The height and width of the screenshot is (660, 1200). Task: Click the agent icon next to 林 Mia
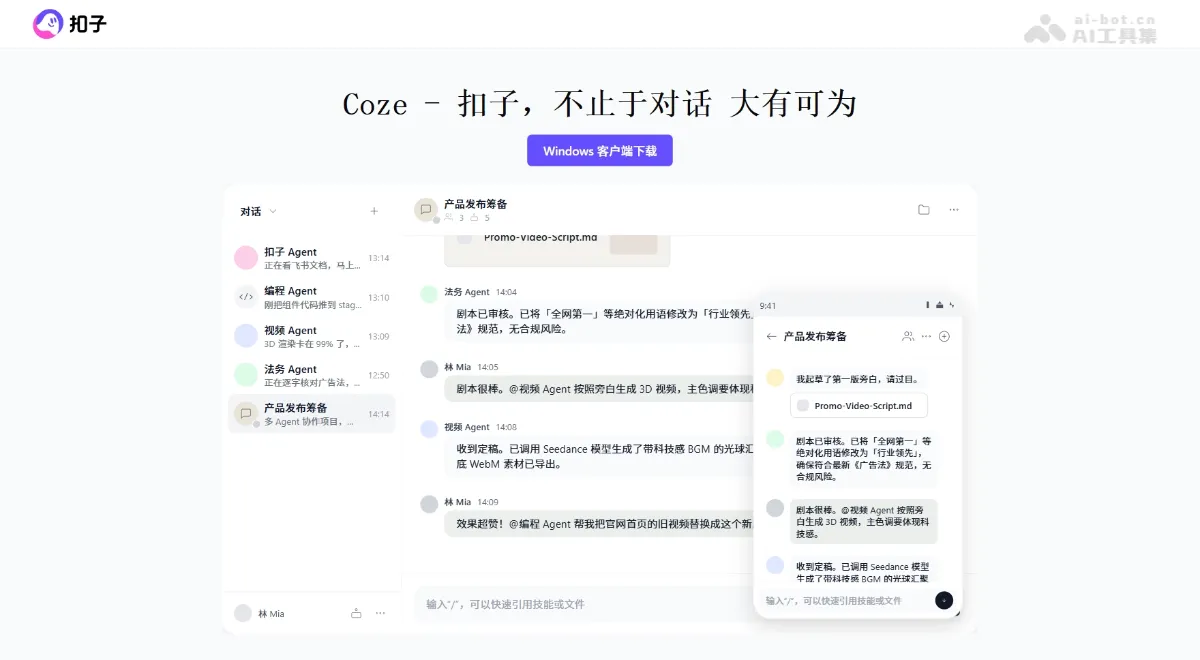coord(356,613)
